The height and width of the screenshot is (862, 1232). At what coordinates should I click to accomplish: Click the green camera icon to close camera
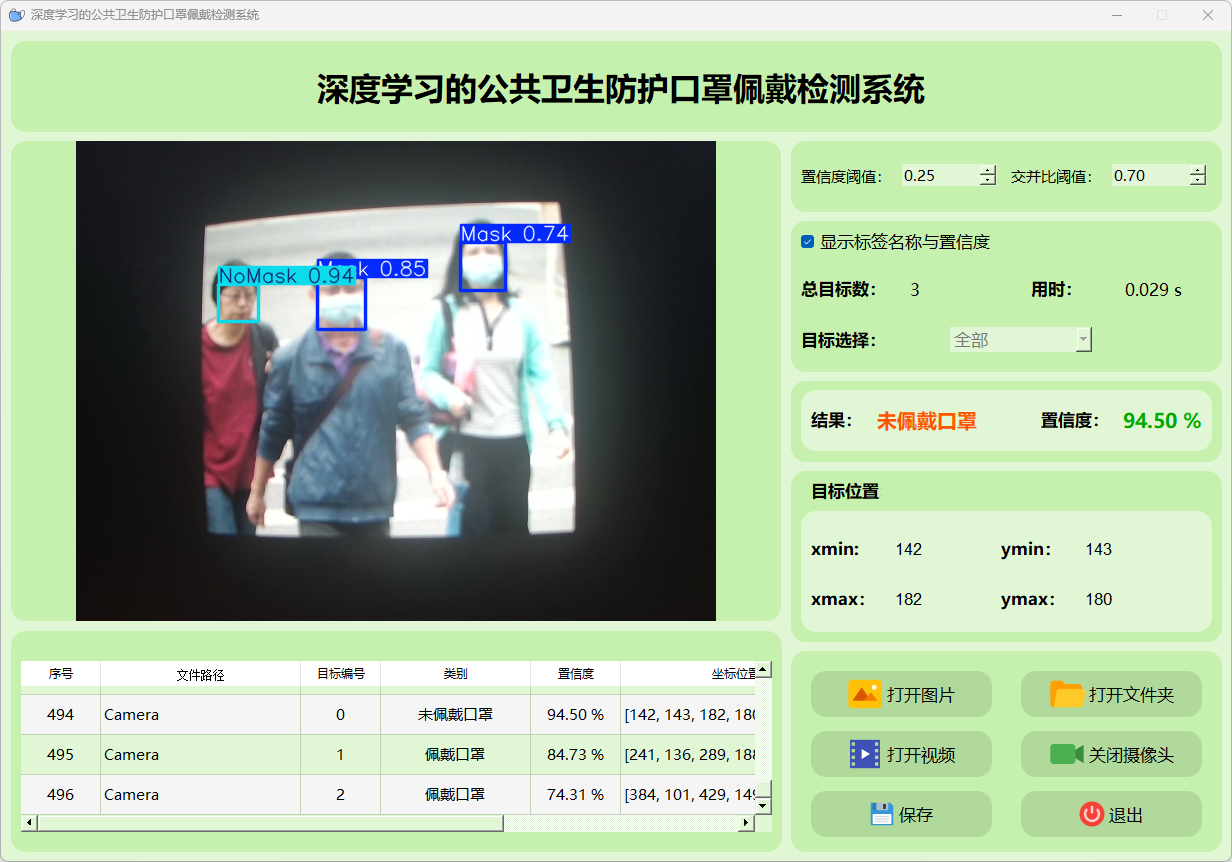1067,754
